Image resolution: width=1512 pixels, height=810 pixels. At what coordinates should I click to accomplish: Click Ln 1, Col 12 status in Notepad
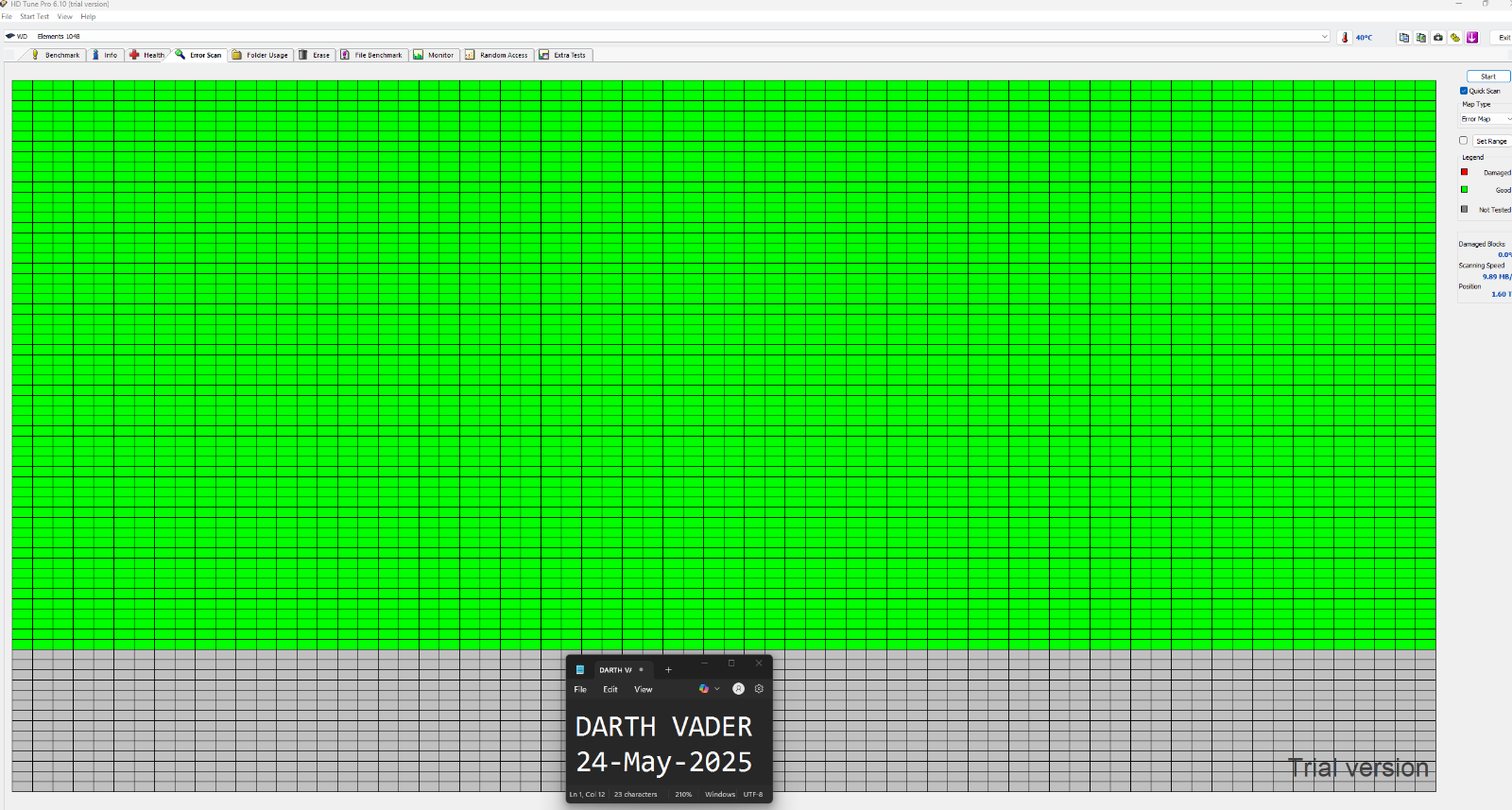point(587,794)
